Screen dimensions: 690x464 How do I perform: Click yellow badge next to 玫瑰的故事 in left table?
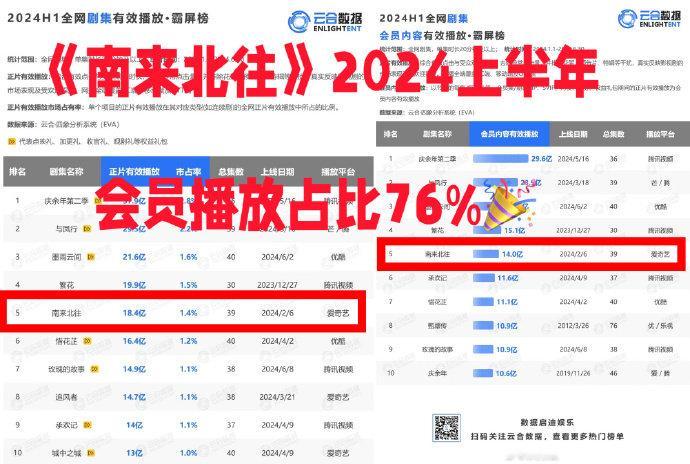click(94, 369)
